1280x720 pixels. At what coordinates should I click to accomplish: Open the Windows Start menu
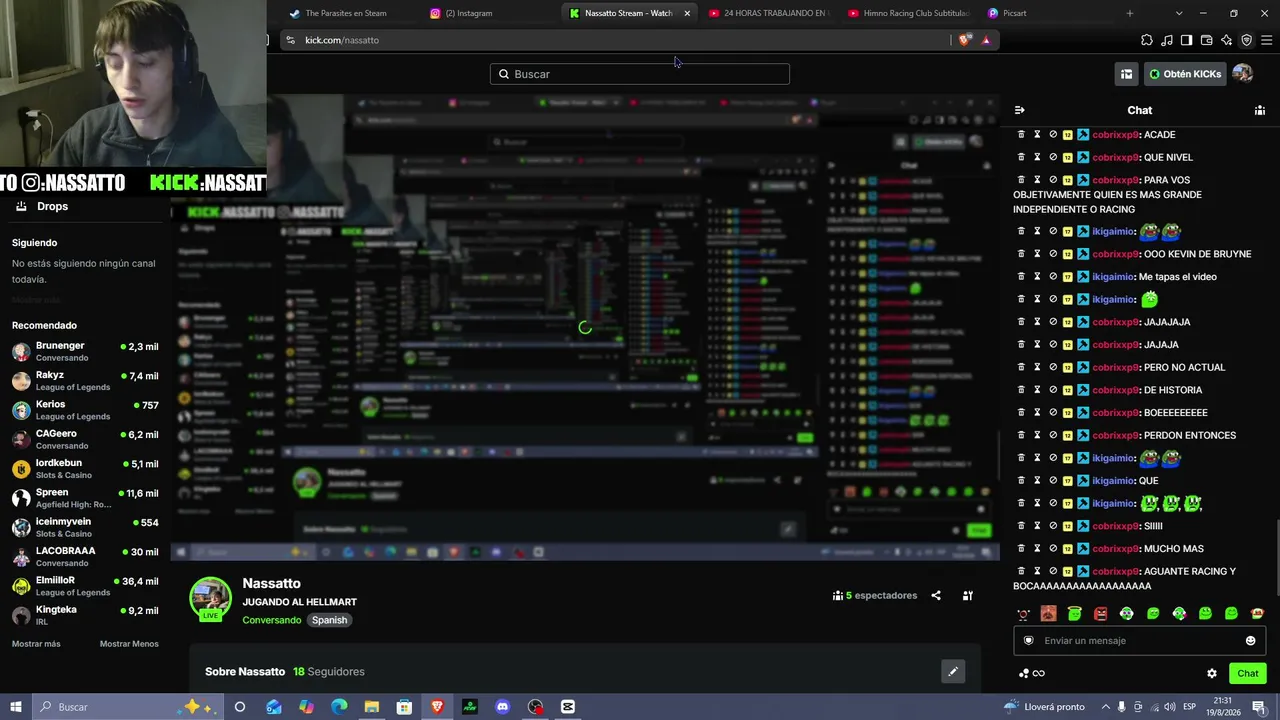point(16,707)
